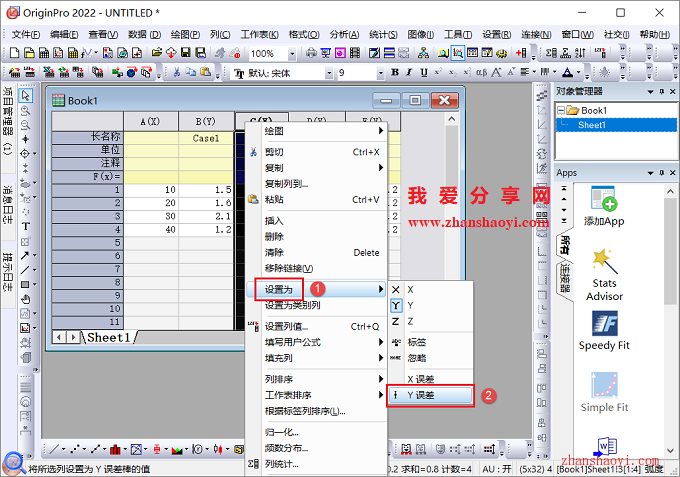Select the Arrow drawing tool
The image size is (680, 477).
click(x=25, y=255)
